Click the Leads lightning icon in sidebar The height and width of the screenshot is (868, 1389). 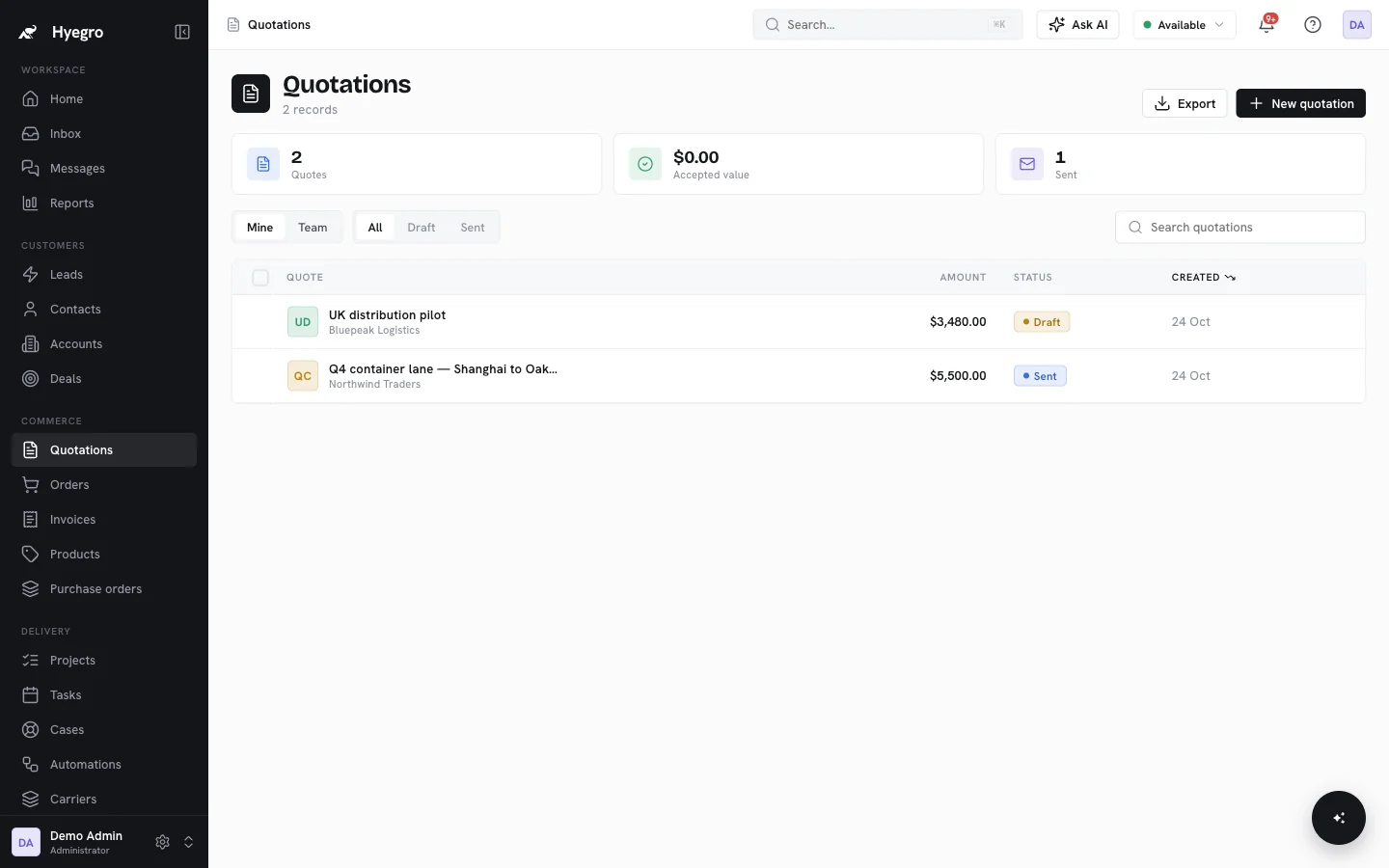31,275
